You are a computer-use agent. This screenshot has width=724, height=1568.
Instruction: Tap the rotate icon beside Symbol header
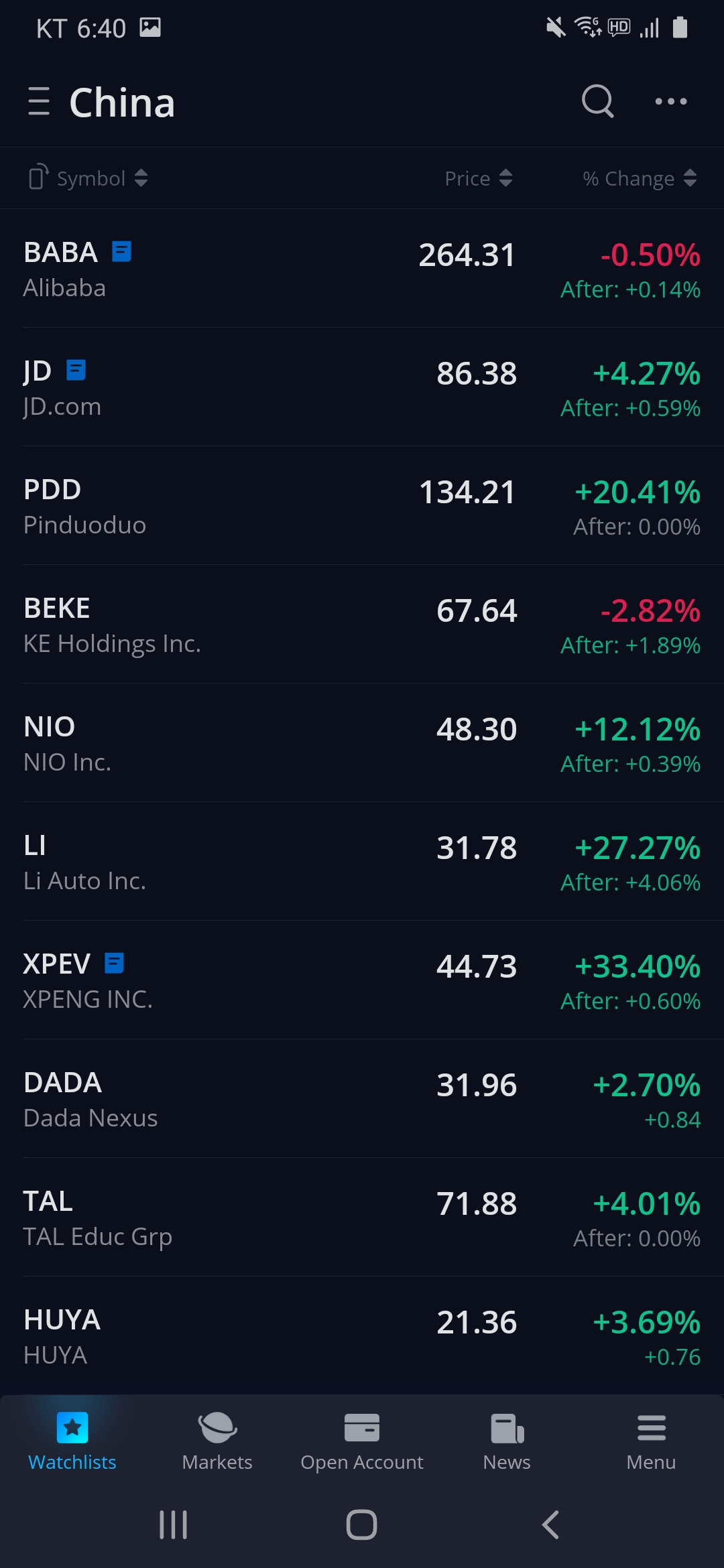tap(38, 178)
